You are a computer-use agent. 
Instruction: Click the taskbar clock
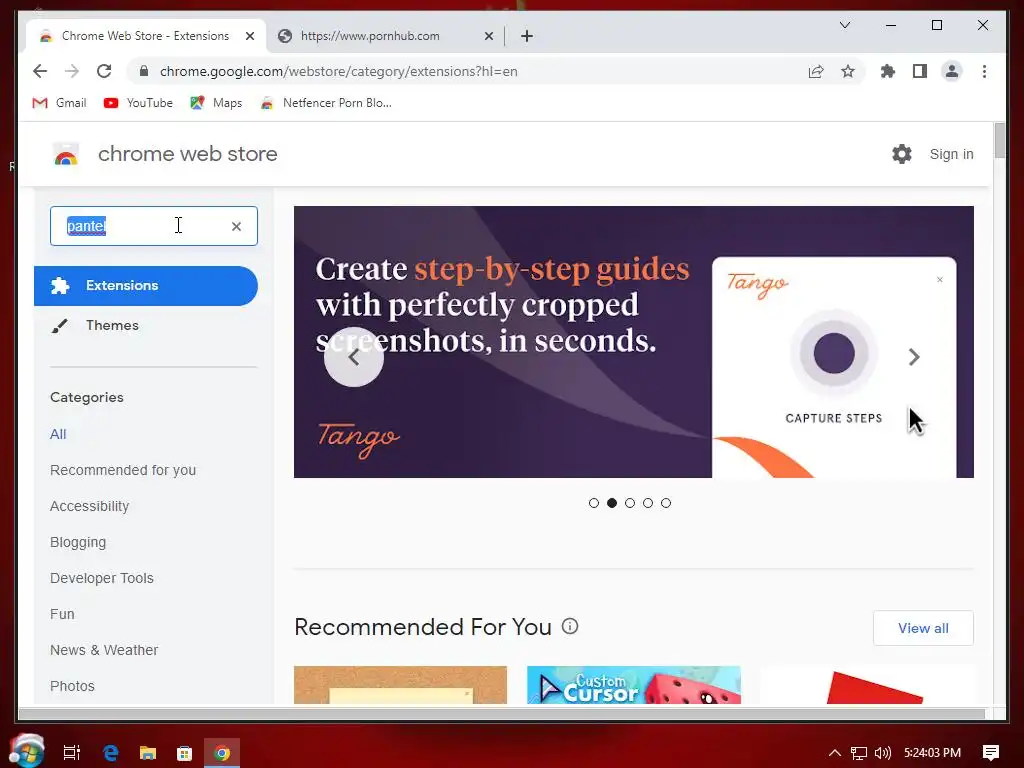tap(932, 753)
